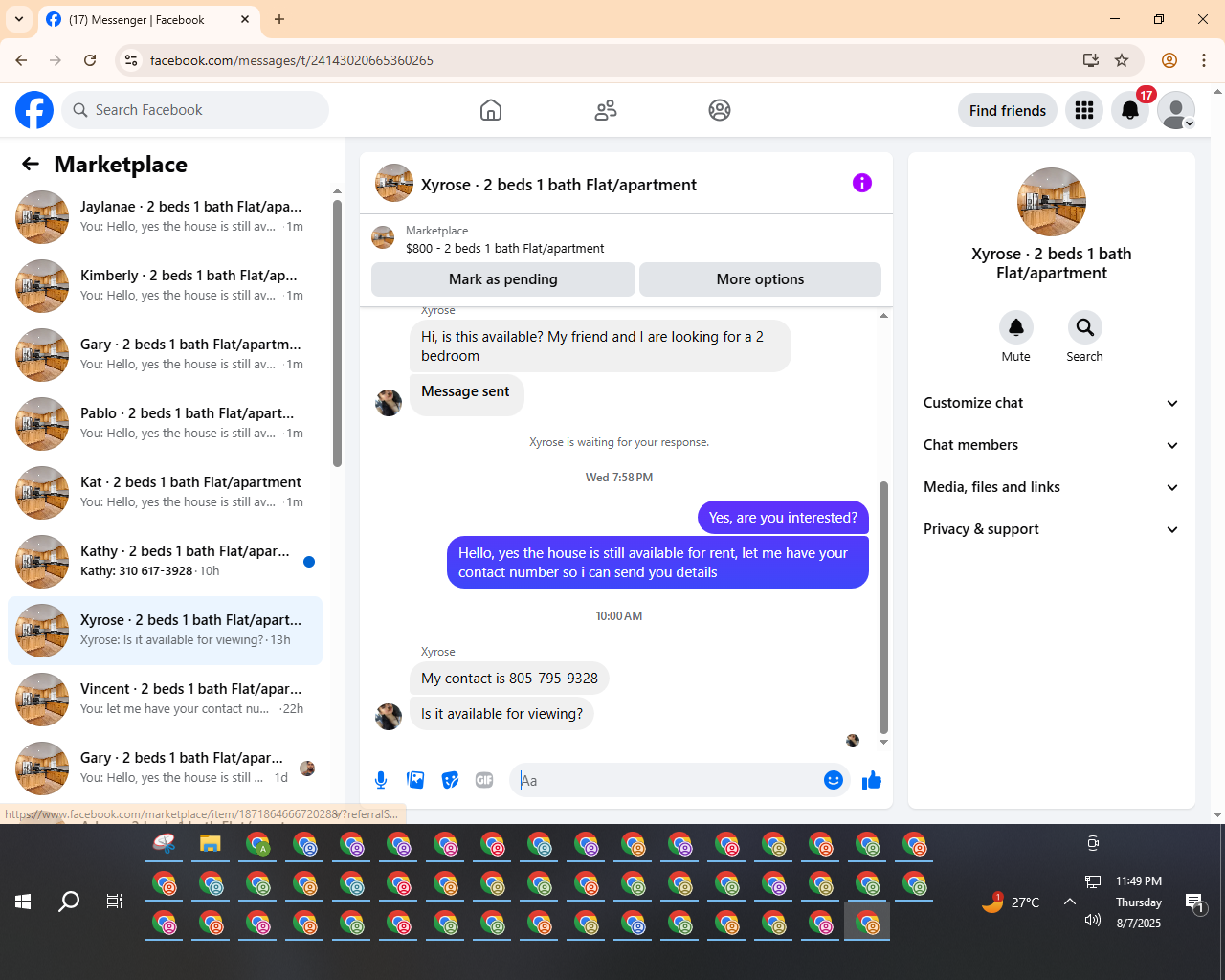This screenshot has width=1225, height=980.
Task: Open the Facebook logo home link
Action: point(34,110)
